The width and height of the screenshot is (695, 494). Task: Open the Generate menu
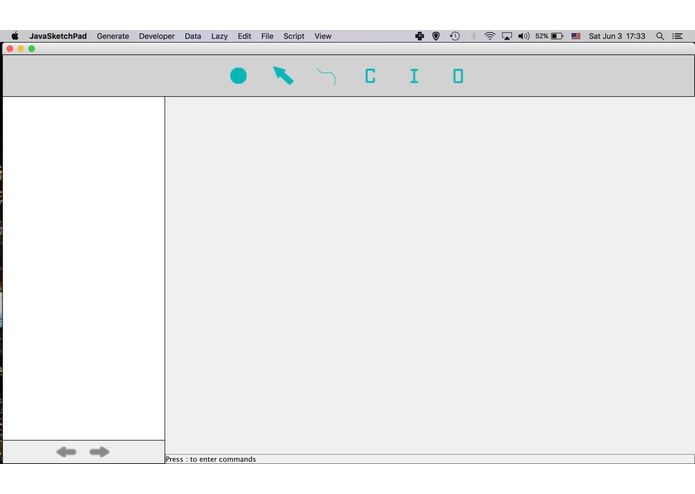(113, 36)
